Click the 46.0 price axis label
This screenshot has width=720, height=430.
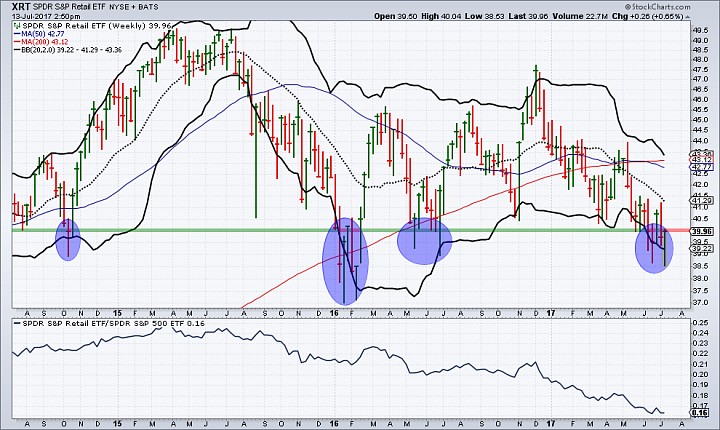click(x=700, y=99)
